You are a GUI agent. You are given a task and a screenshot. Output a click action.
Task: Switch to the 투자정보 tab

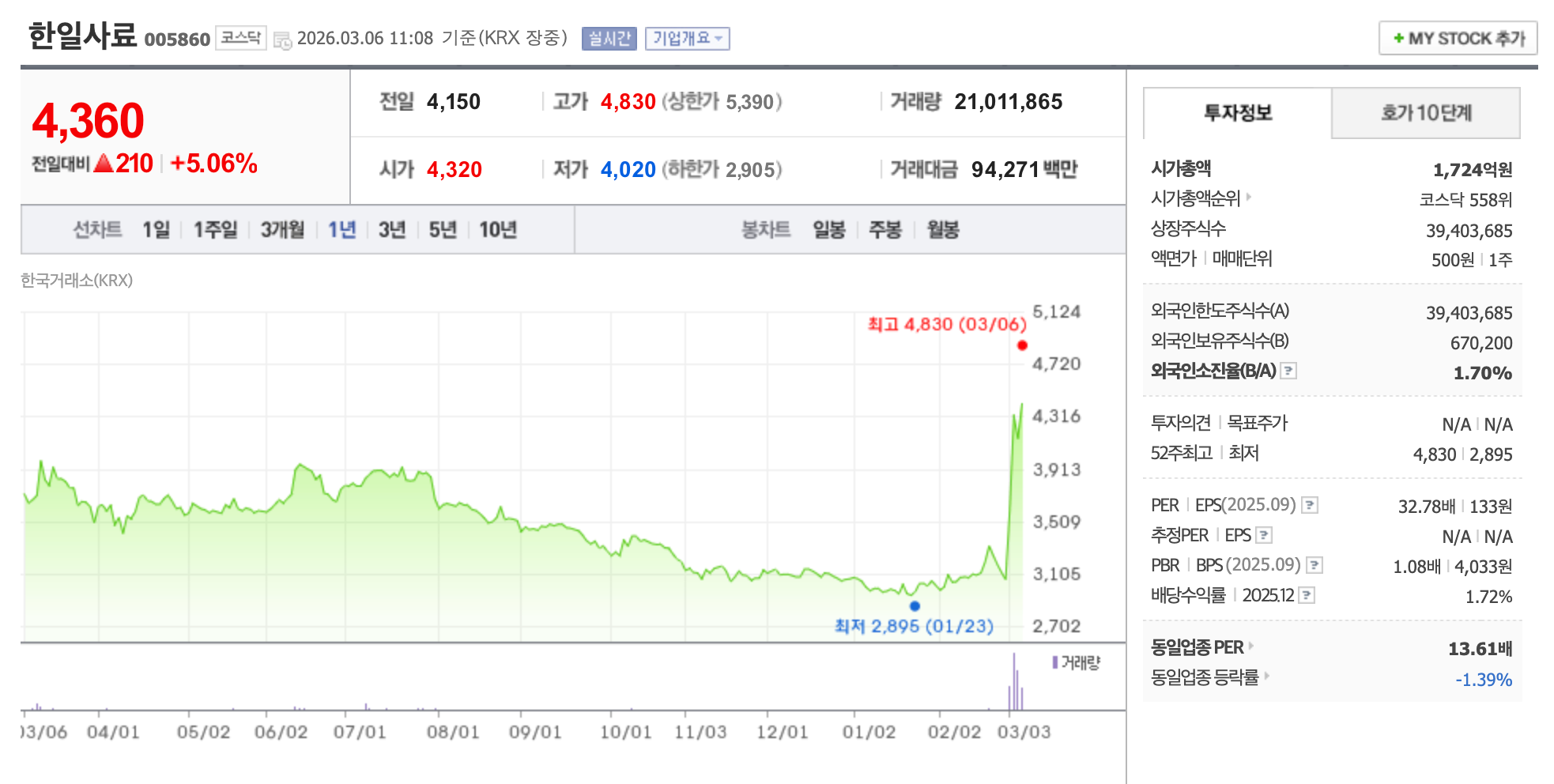click(x=1237, y=113)
